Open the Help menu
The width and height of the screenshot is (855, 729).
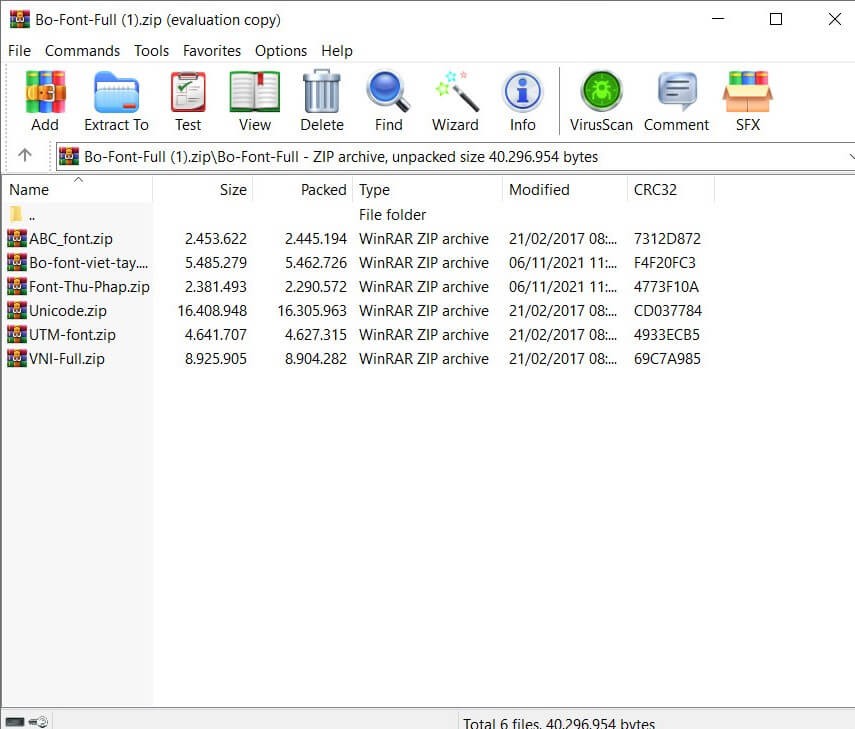(x=336, y=51)
